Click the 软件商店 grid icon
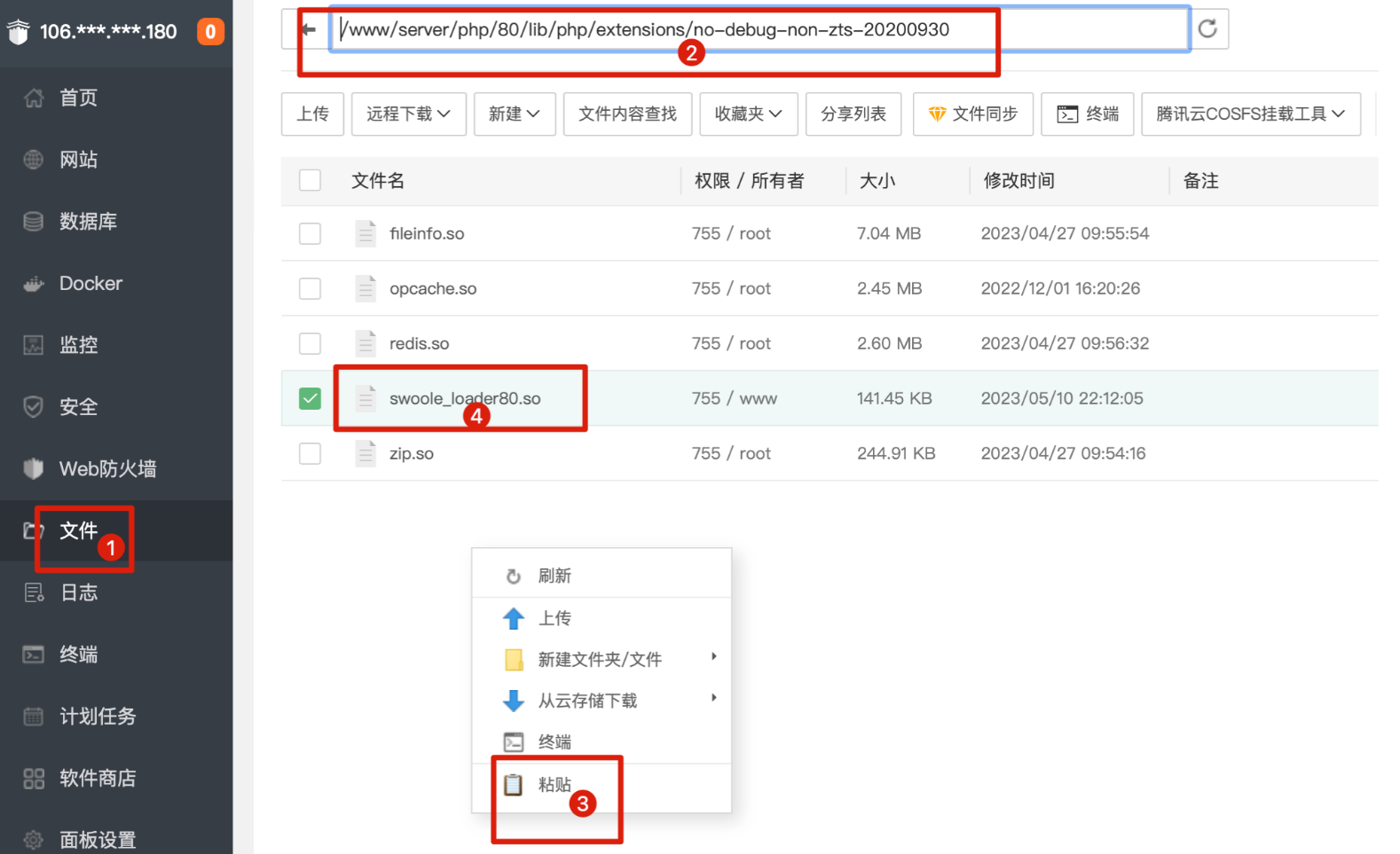The height and width of the screenshot is (854, 1400). pyautogui.click(x=34, y=779)
